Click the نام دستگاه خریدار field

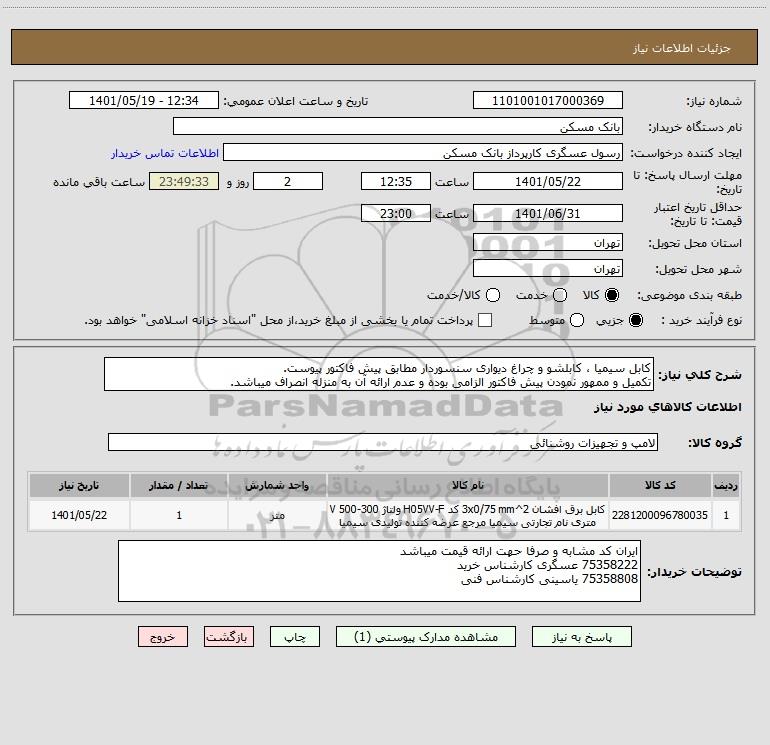pyautogui.click(x=398, y=127)
